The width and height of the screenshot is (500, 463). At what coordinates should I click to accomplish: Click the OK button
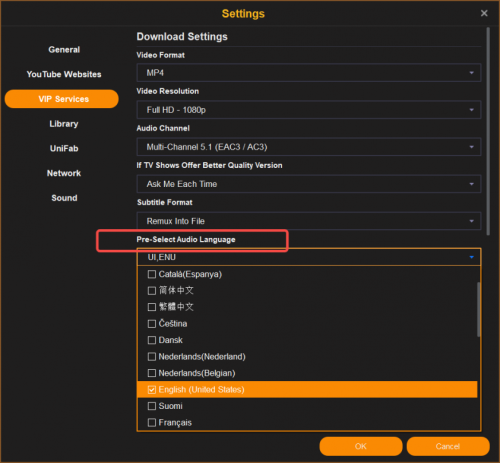tap(361, 446)
